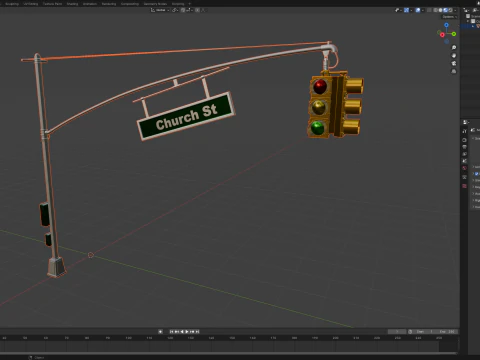Open the Compositing workspace tab
The width and height of the screenshot is (480, 360).
click(x=130, y=4)
